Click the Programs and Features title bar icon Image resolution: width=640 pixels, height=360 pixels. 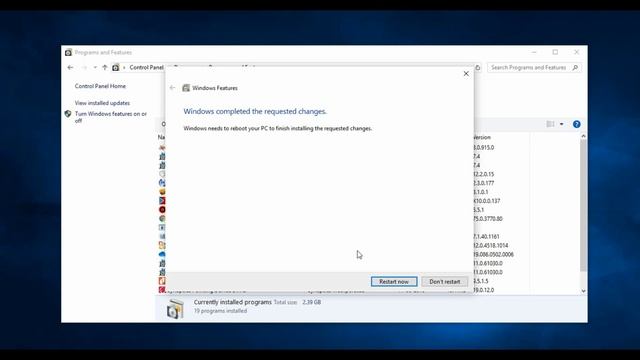tap(68, 52)
